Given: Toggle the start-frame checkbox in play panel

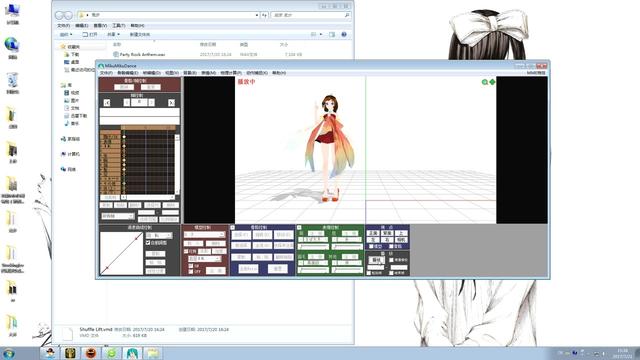Looking at the screenshot, I should click(369, 273).
